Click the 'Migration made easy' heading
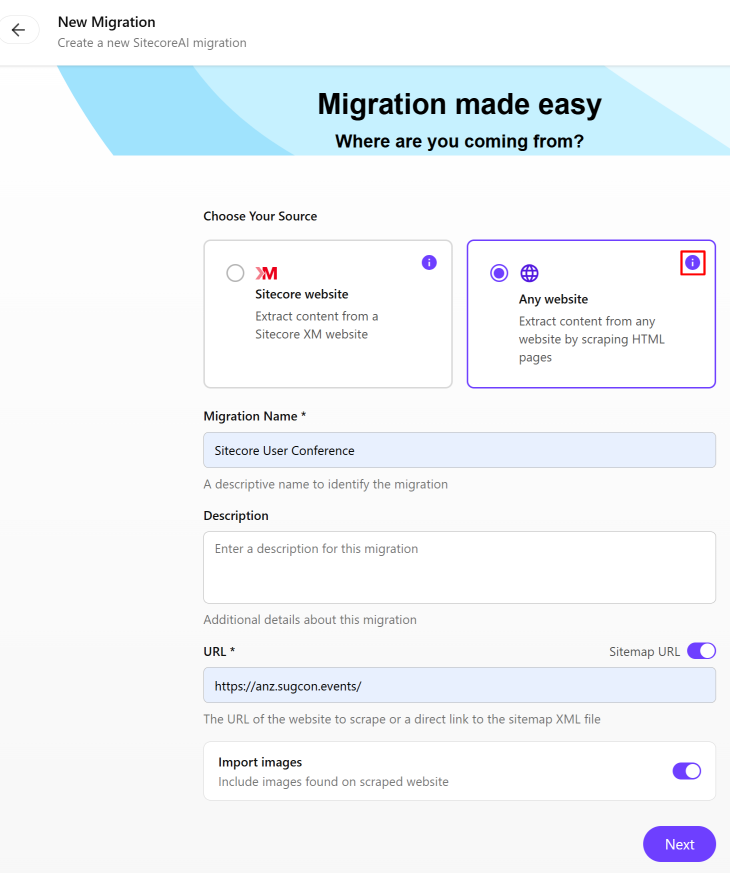Image resolution: width=730 pixels, height=873 pixels. click(459, 104)
